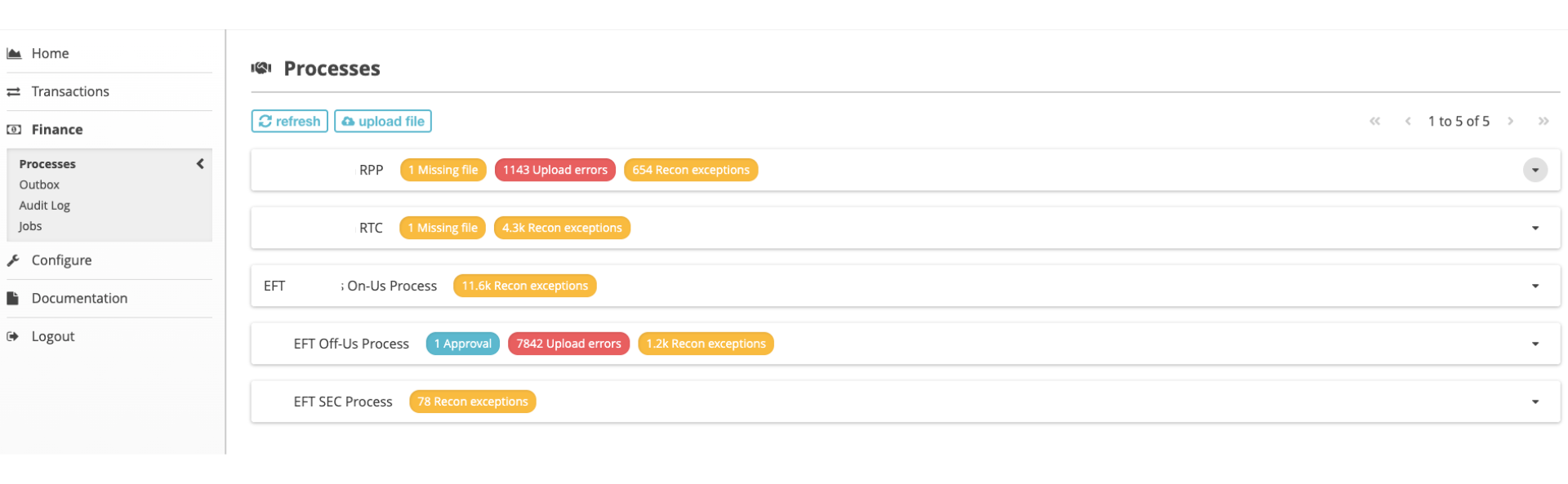1568x484 pixels.
Task: Click the Home chart icon in sidebar
Action: tap(14, 54)
